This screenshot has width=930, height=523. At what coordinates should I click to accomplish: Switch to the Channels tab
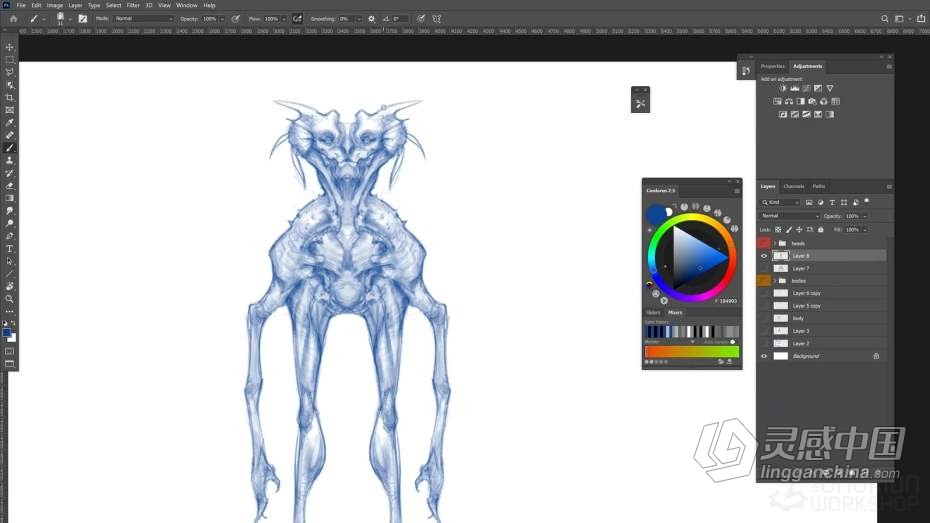pyautogui.click(x=794, y=186)
